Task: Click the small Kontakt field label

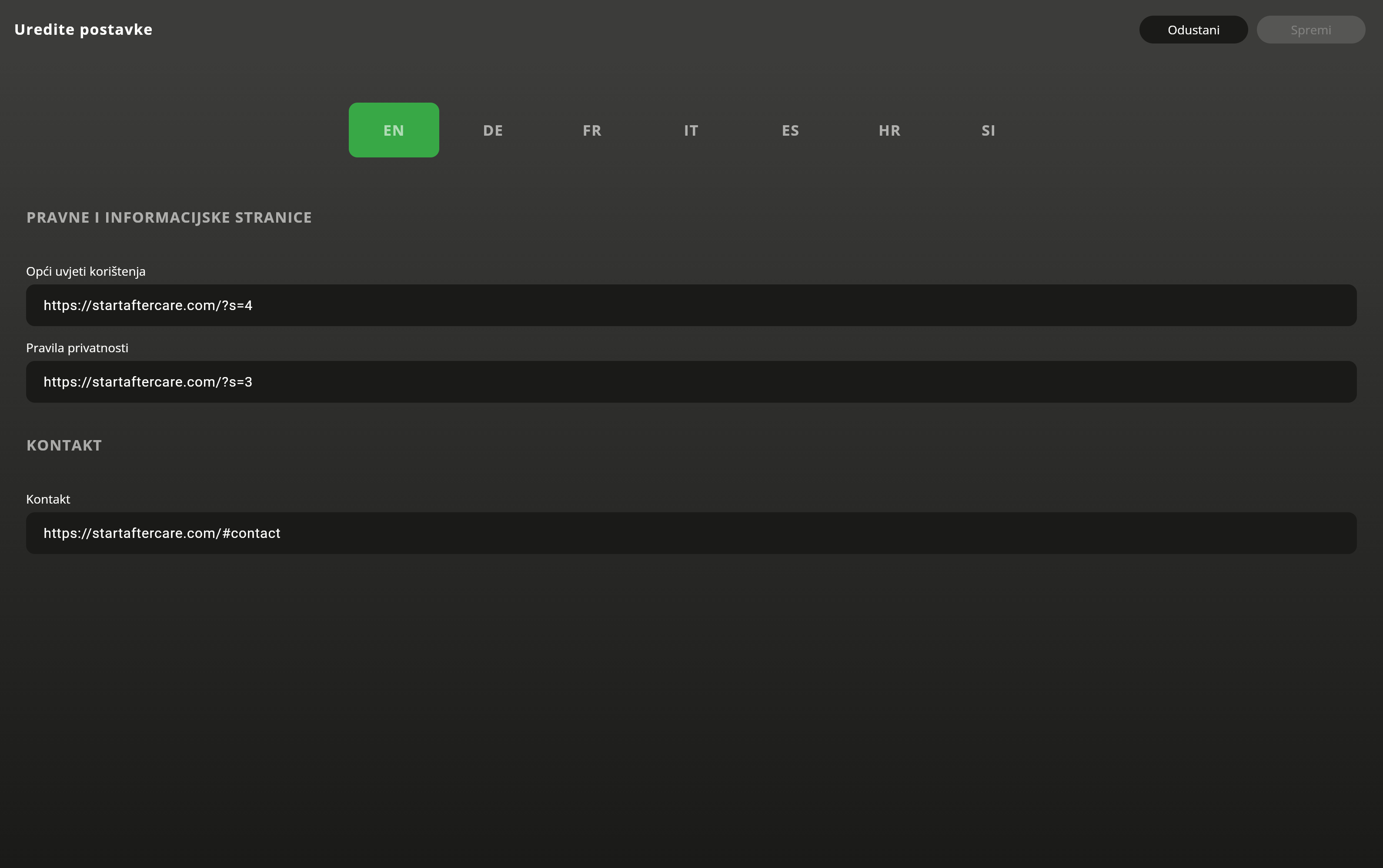Action: pos(48,499)
